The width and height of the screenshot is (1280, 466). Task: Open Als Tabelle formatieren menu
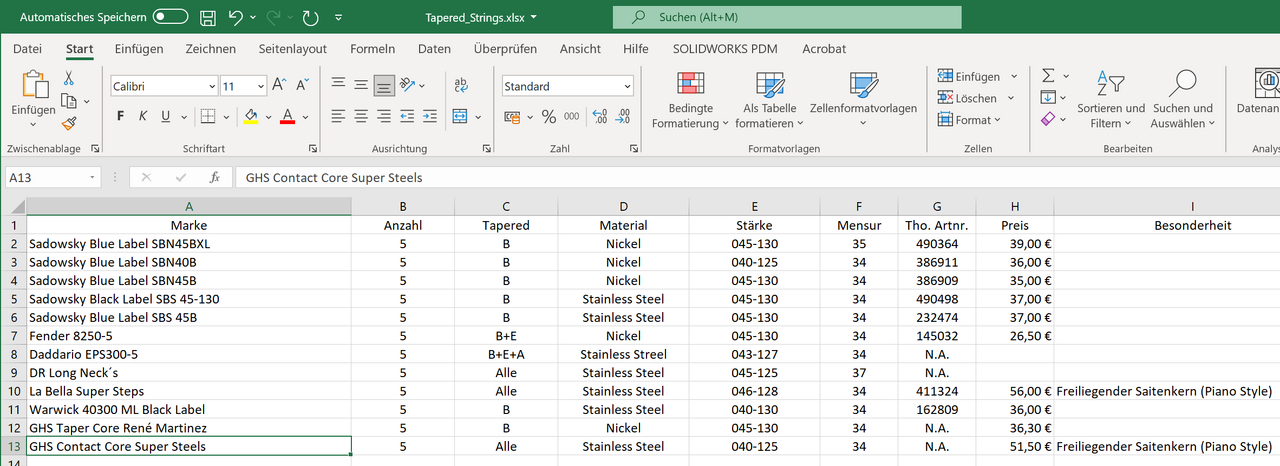(770, 100)
